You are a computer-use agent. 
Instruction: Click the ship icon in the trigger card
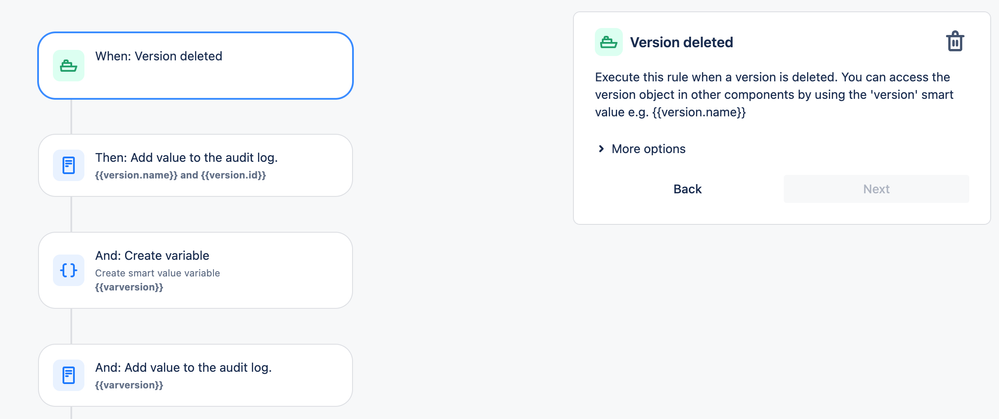(69, 66)
